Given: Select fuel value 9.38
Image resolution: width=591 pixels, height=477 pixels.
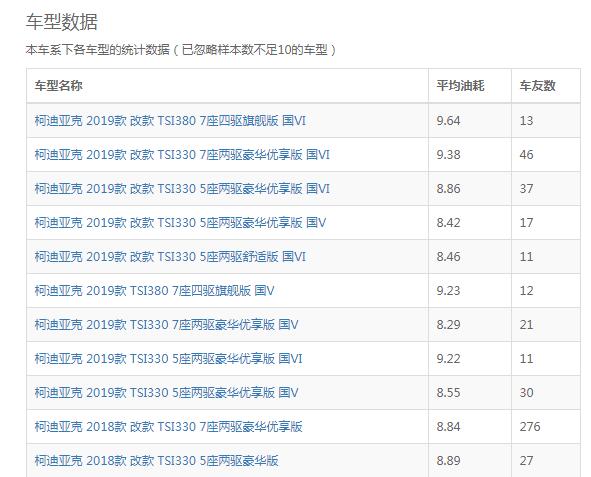Looking at the screenshot, I should 448,154.
